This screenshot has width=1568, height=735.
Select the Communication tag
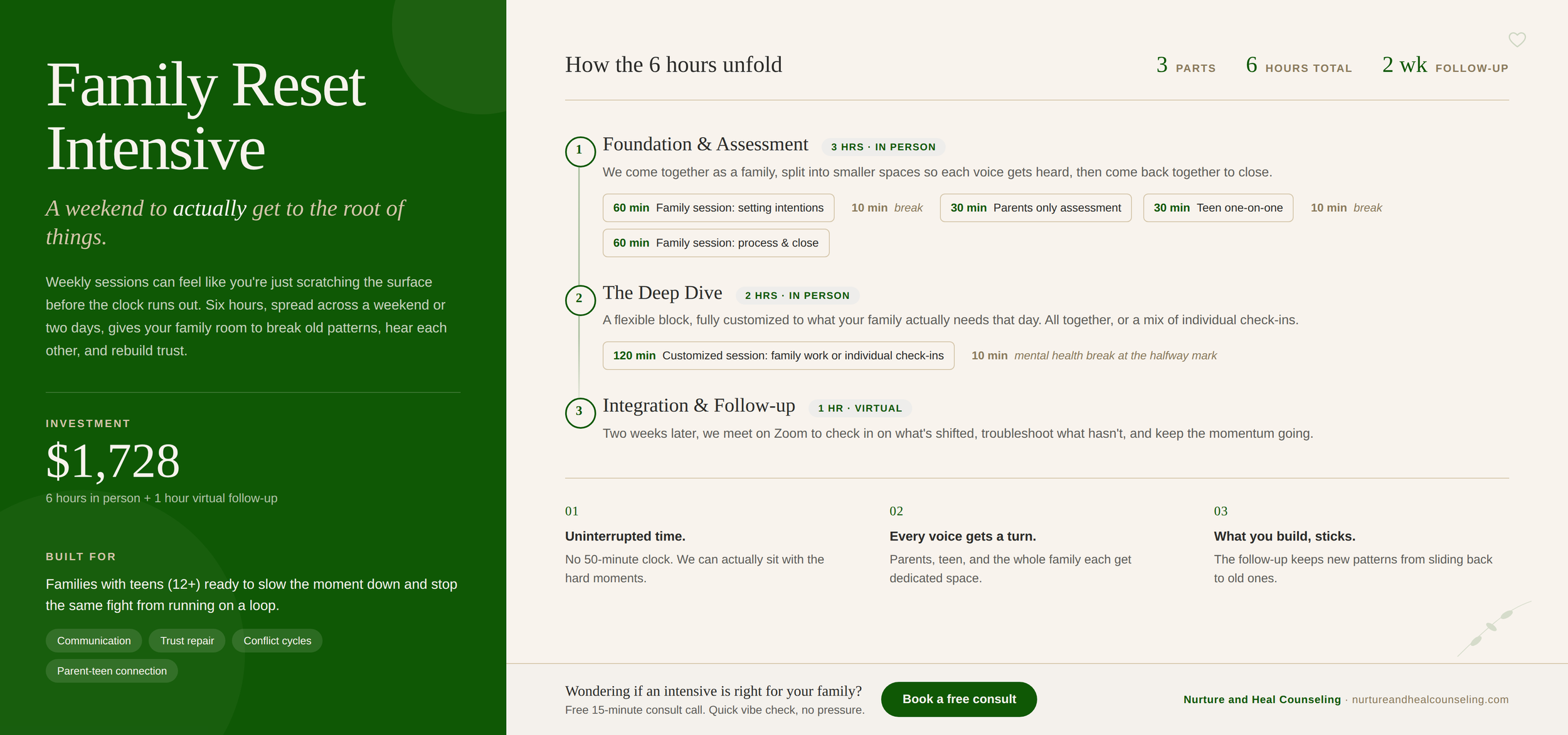coord(94,640)
